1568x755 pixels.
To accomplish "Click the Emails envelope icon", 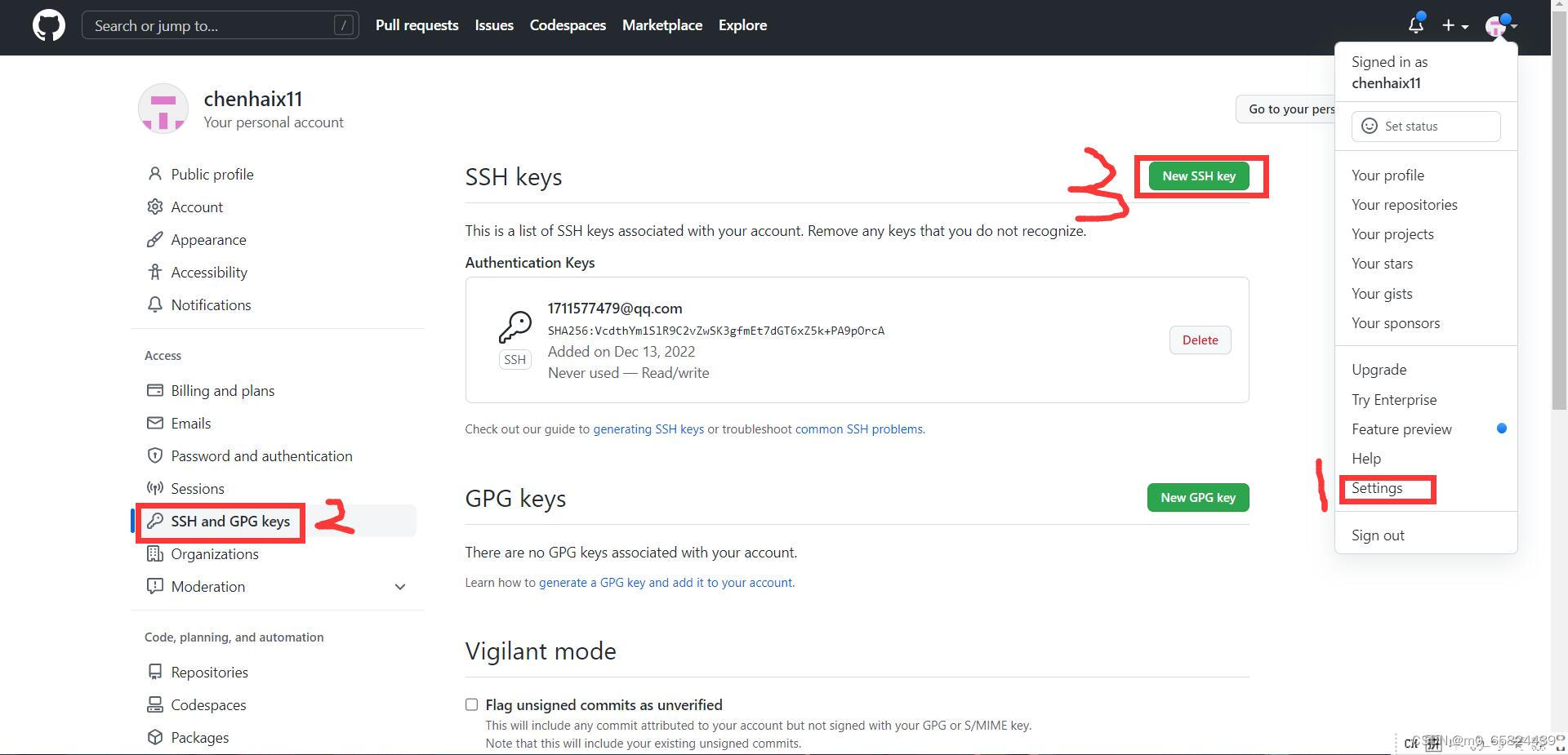I will (155, 423).
